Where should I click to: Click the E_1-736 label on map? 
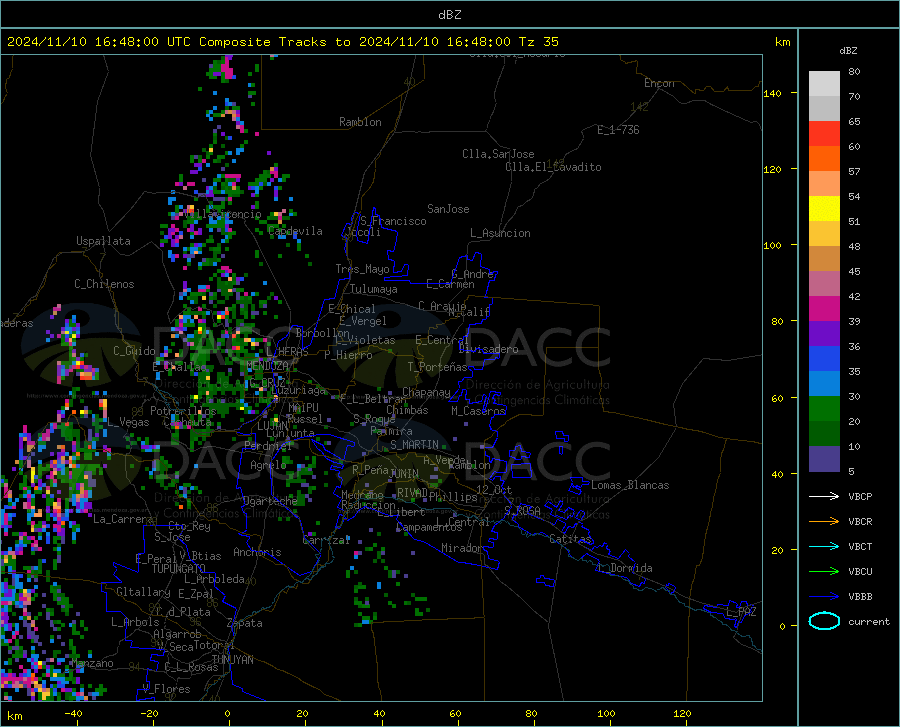pyautogui.click(x=618, y=130)
